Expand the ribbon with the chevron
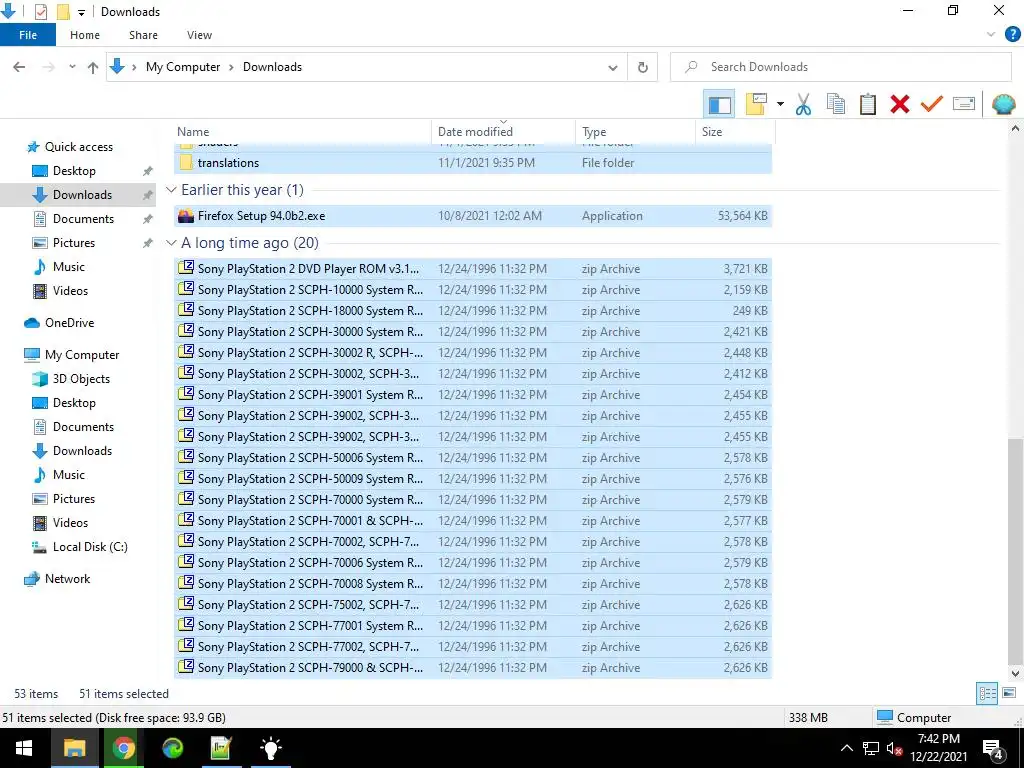This screenshot has width=1024, height=768. tap(991, 35)
